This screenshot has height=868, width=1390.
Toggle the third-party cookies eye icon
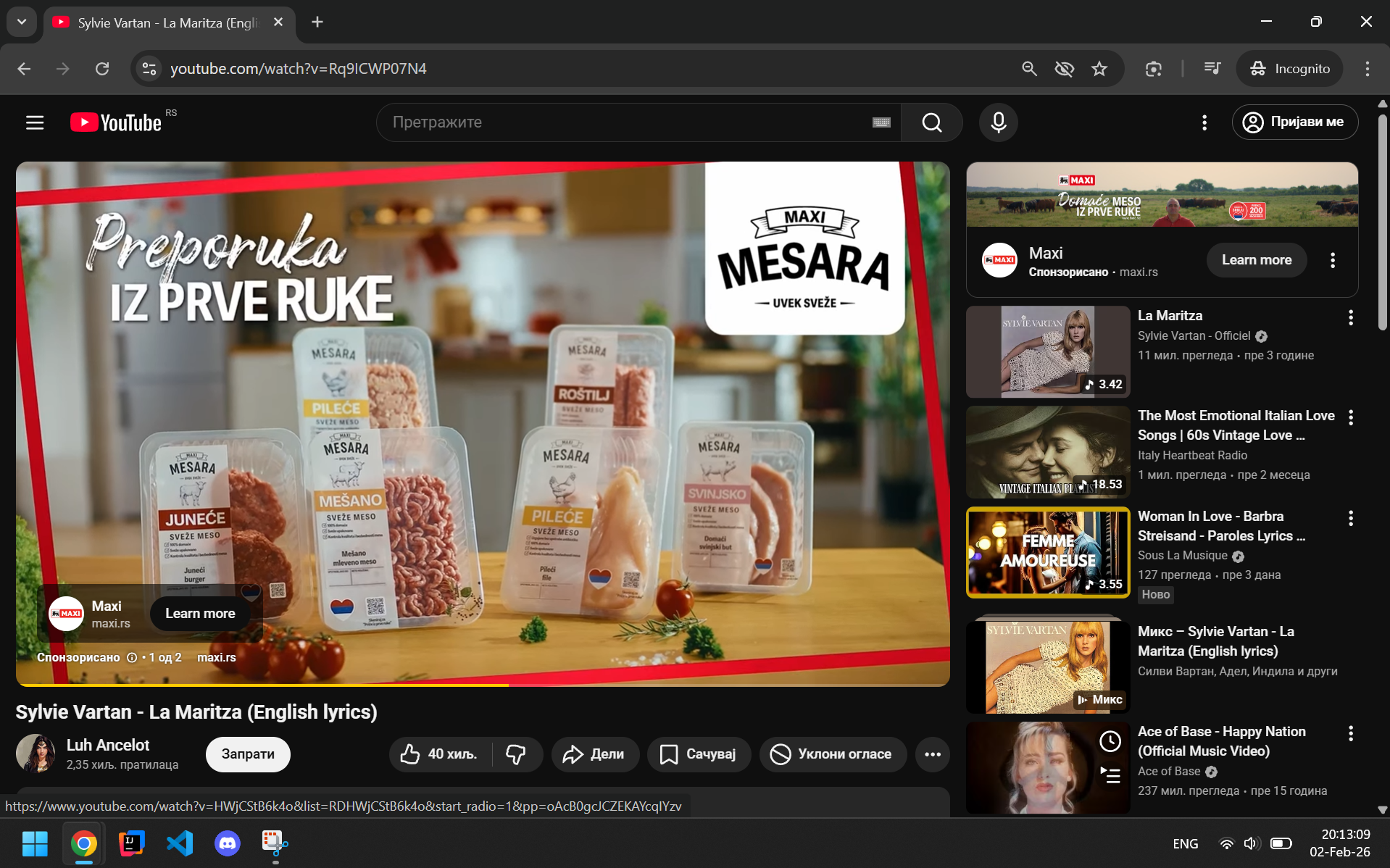[x=1064, y=69]
